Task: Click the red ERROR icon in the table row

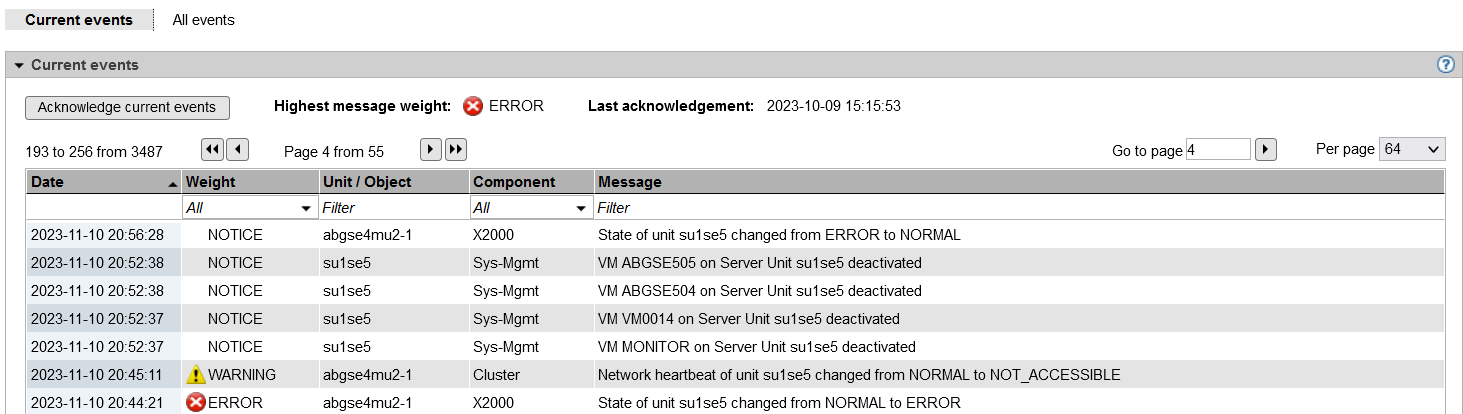Action: coord(196,403)
